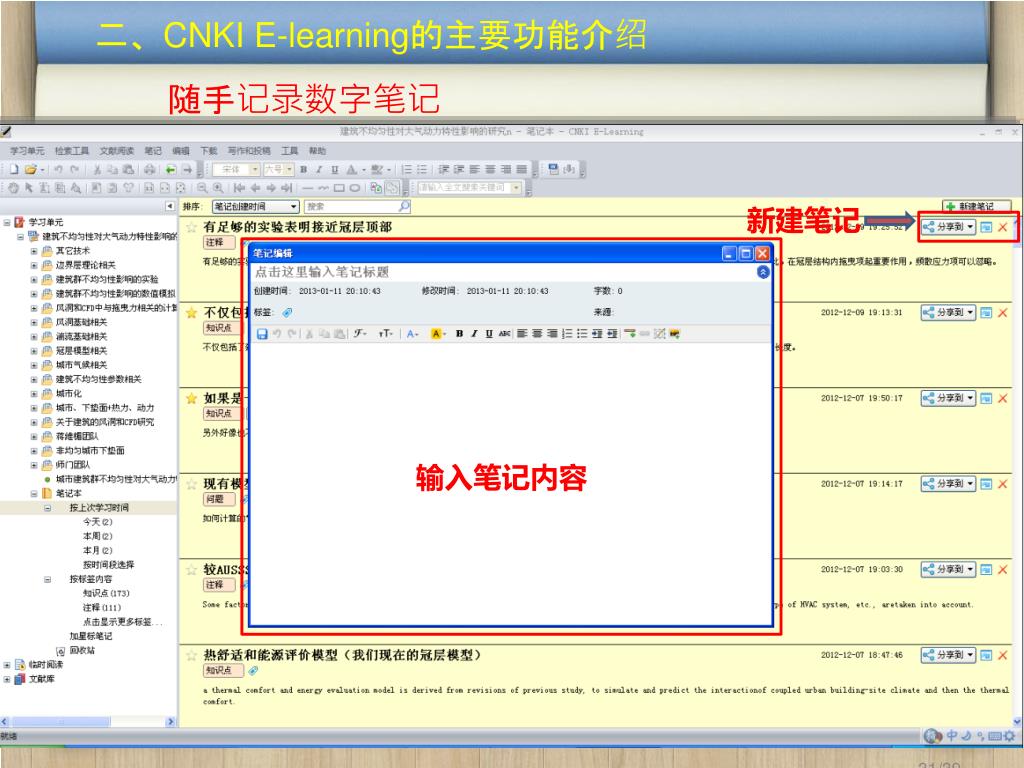The image size is (1024, 768).
Task: Click the numbered list icon in note editor
Action: click(567, 334)
